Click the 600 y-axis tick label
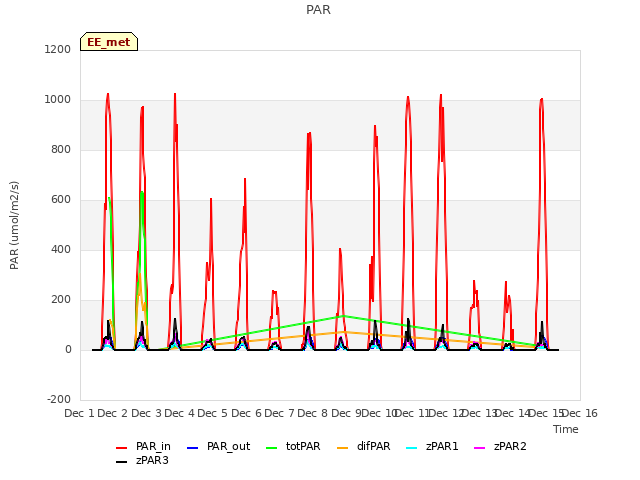This screenshot has width=640, height=480. pos(61,200)
